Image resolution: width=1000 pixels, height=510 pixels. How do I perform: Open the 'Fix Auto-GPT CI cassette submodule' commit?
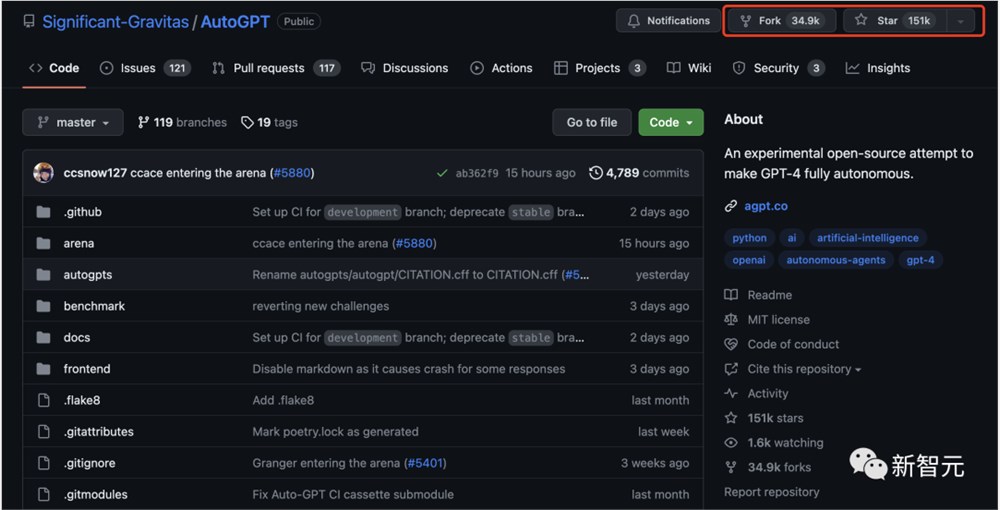click(353, 494)
